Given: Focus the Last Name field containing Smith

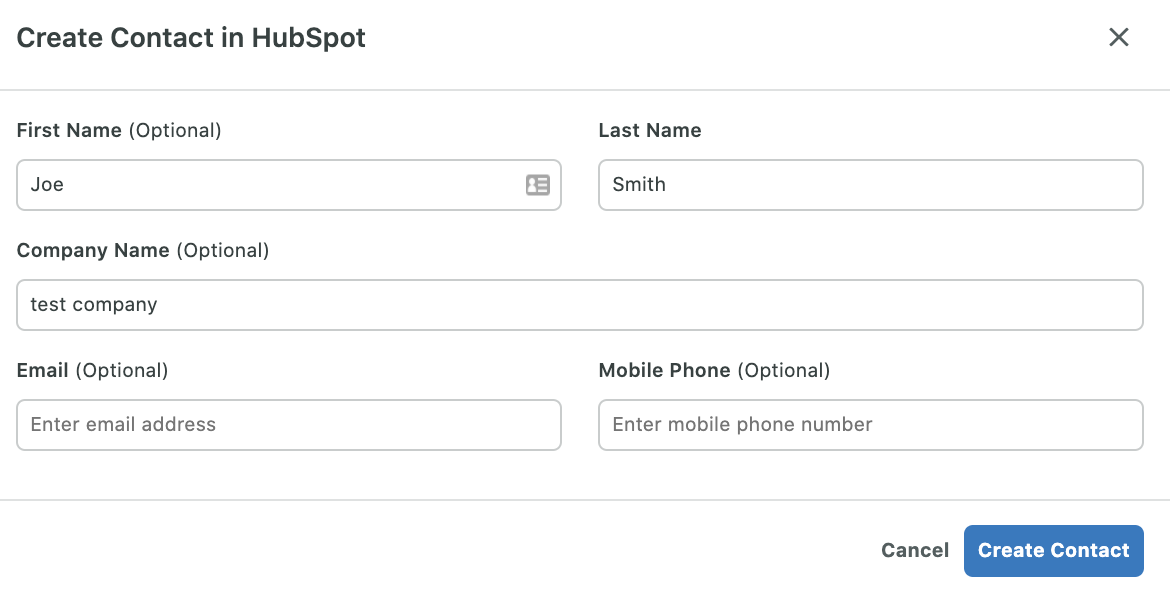Looking at the screenshot, I should pos(871,185).
